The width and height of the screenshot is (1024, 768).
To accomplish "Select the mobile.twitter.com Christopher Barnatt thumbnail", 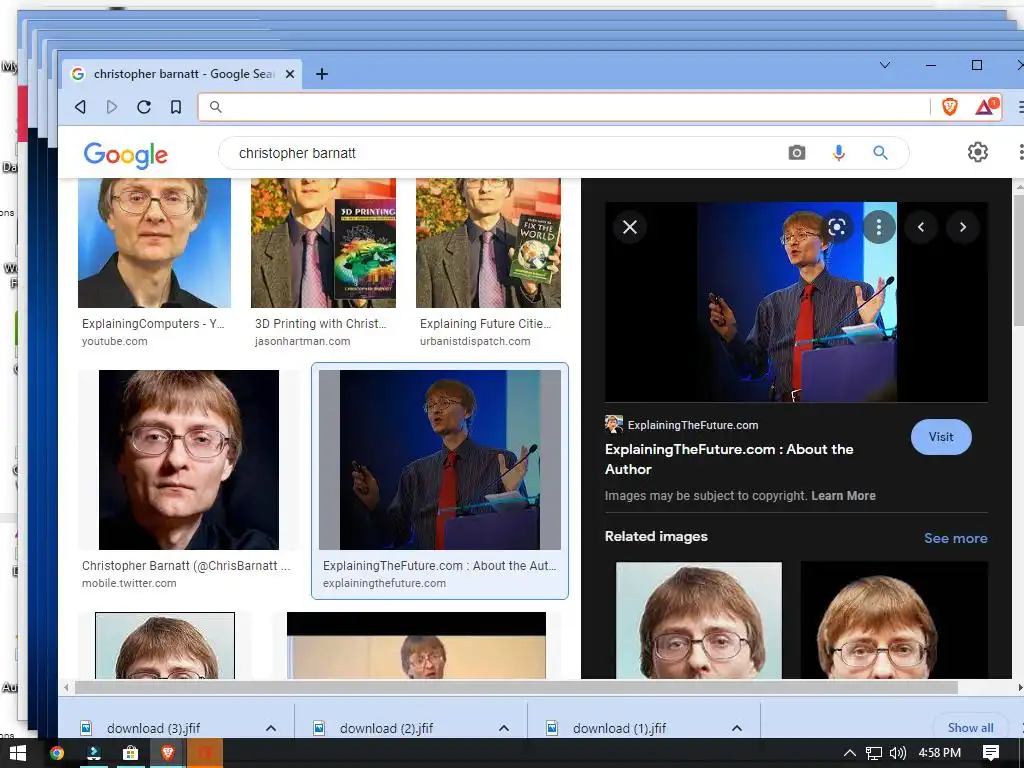I will click(189, 460).
